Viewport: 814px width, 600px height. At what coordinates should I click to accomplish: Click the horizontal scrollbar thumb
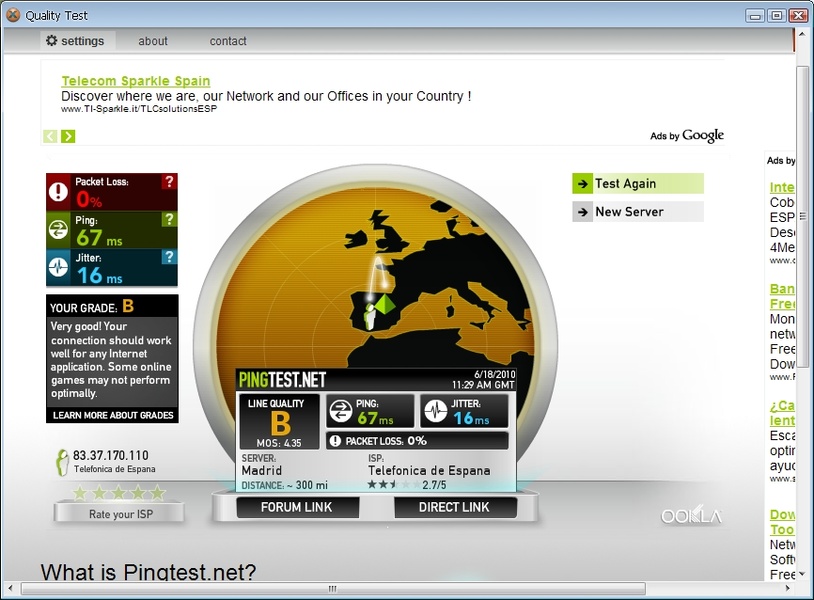pos(333,589)
